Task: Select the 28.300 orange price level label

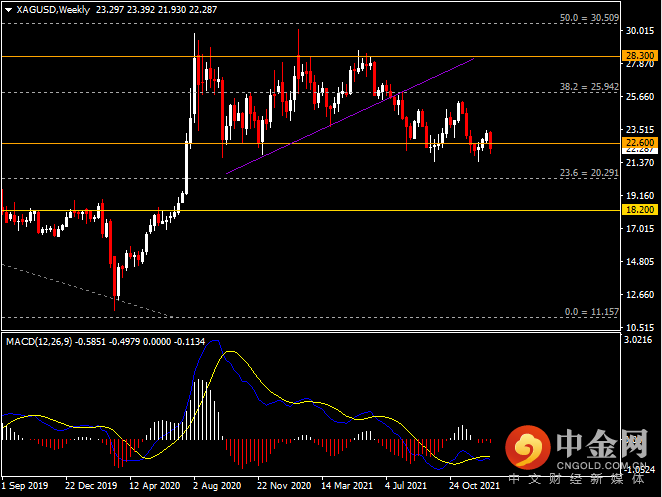Action: pos(640,55)
